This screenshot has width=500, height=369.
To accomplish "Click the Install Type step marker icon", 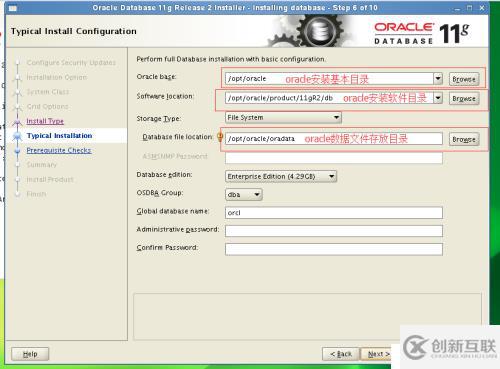I will coord(17,122).
